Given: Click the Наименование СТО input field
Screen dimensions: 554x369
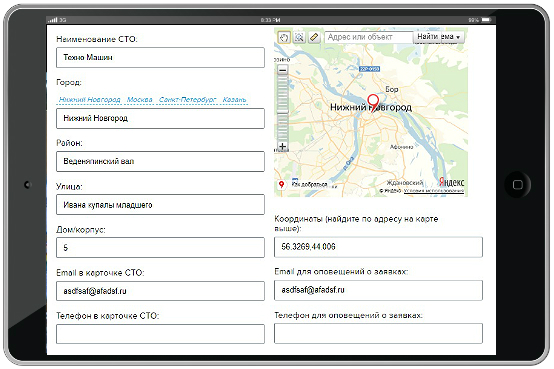Looking at the screenshot, I should (160, 57).
